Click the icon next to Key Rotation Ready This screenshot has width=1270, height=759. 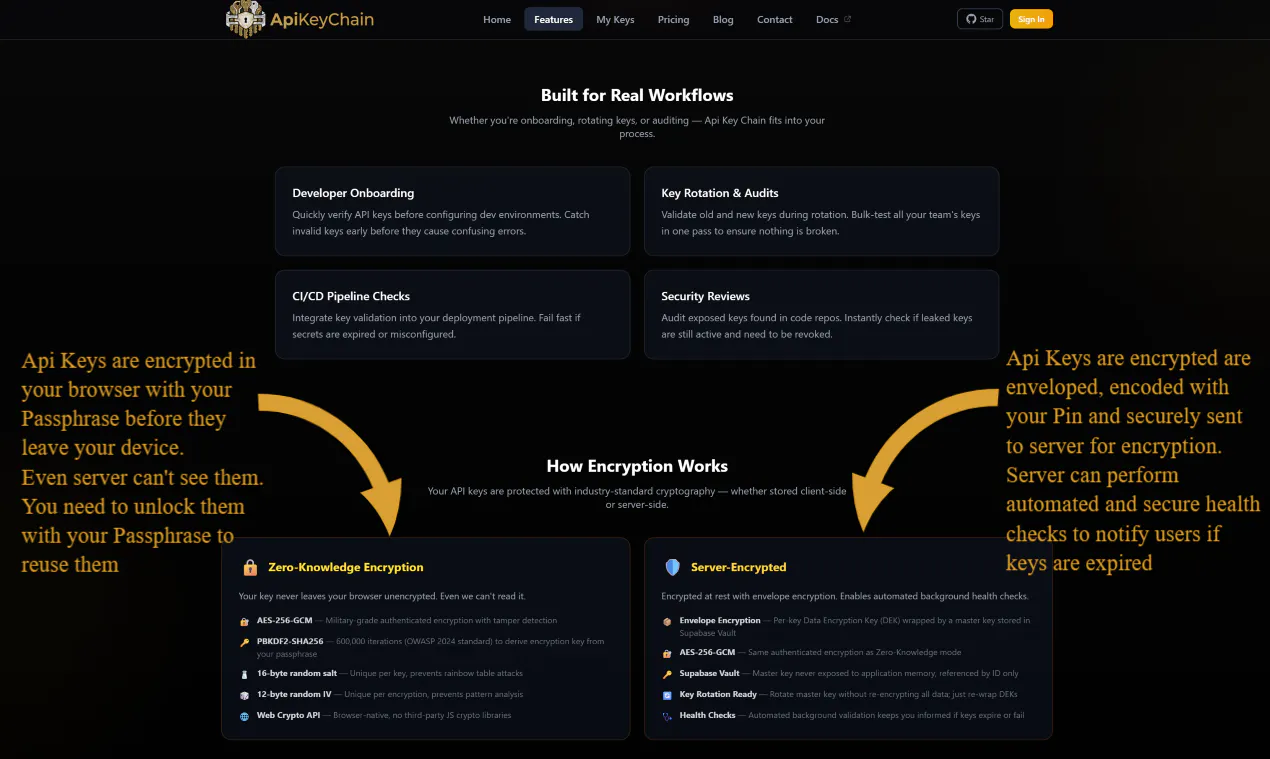668,695
